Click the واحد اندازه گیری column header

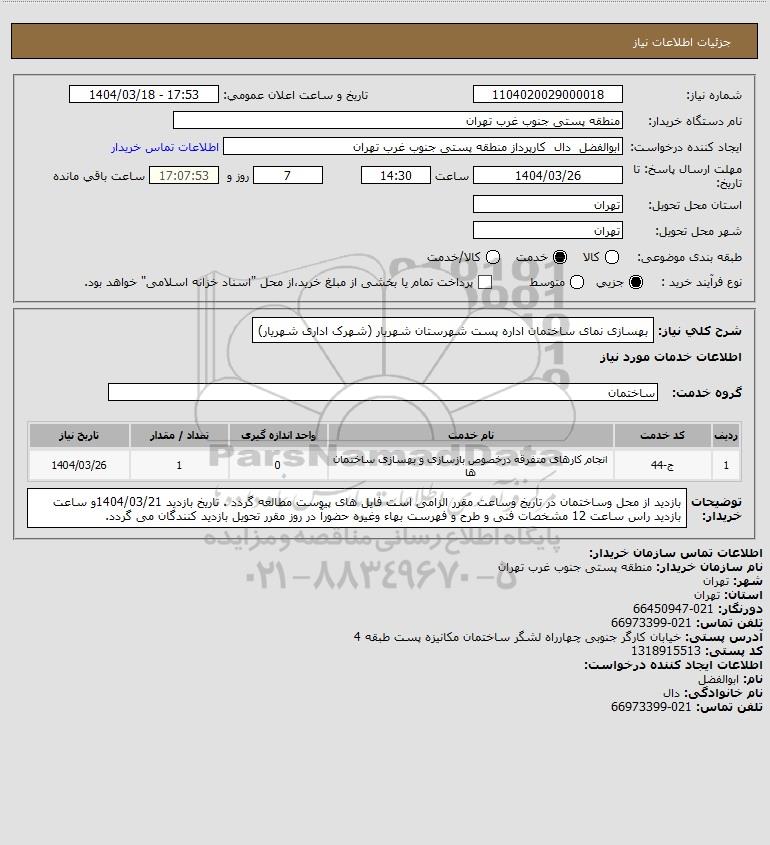click(278, 435)
